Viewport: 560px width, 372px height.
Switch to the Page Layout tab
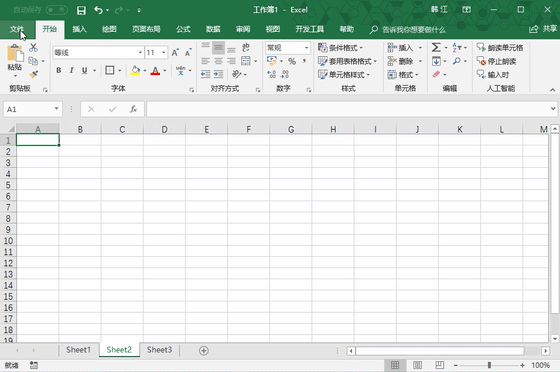146,29
